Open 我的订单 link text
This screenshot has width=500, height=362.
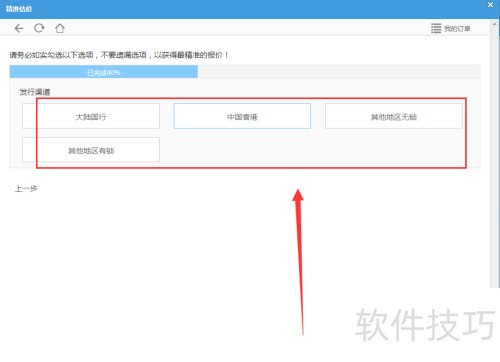coord(457,29)
